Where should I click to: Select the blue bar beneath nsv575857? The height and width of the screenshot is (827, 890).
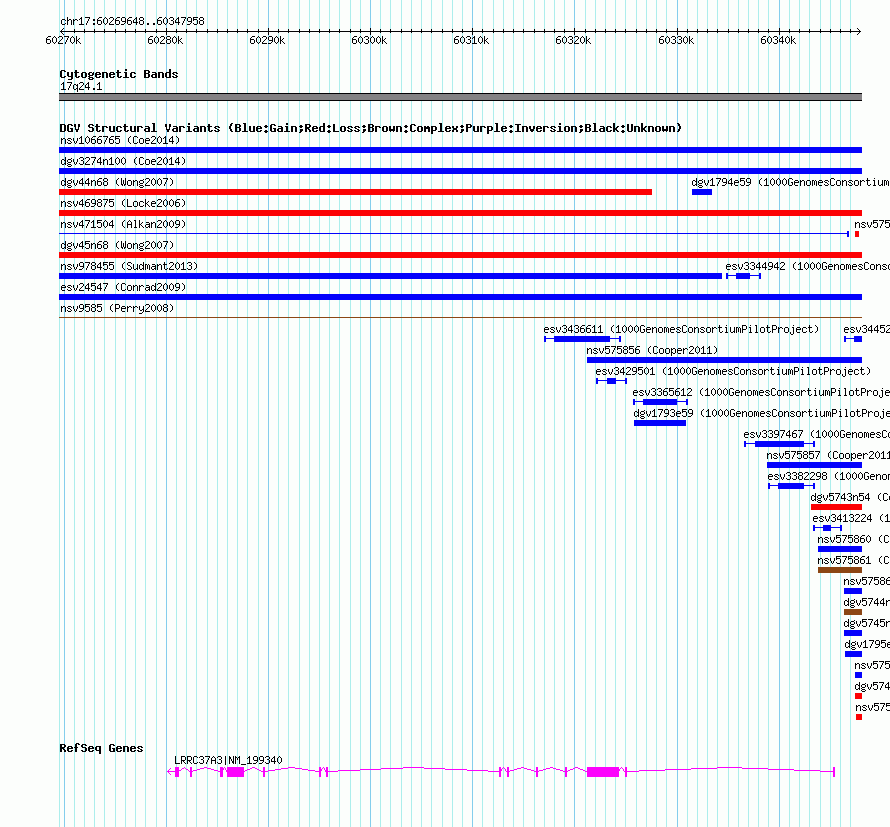point(815,465)
